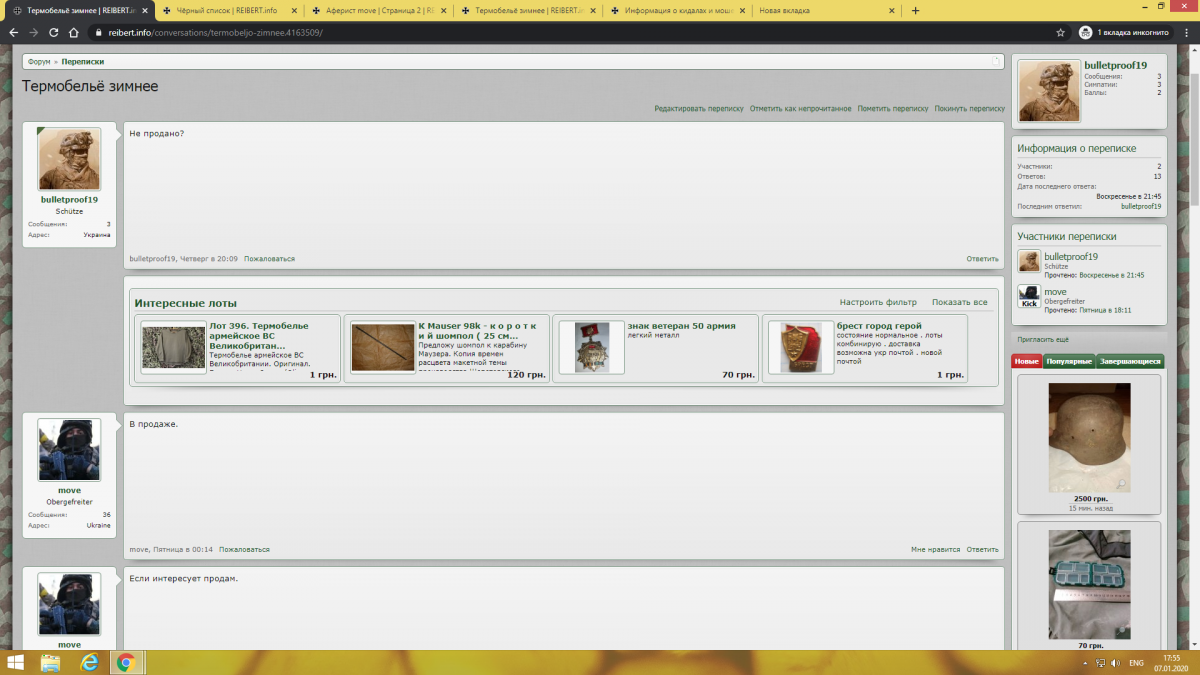Viewport: 1200px width, 675px height.
Task: Open a new tab with the plus button
Action: pyautogui.click(x=915, y=10)
